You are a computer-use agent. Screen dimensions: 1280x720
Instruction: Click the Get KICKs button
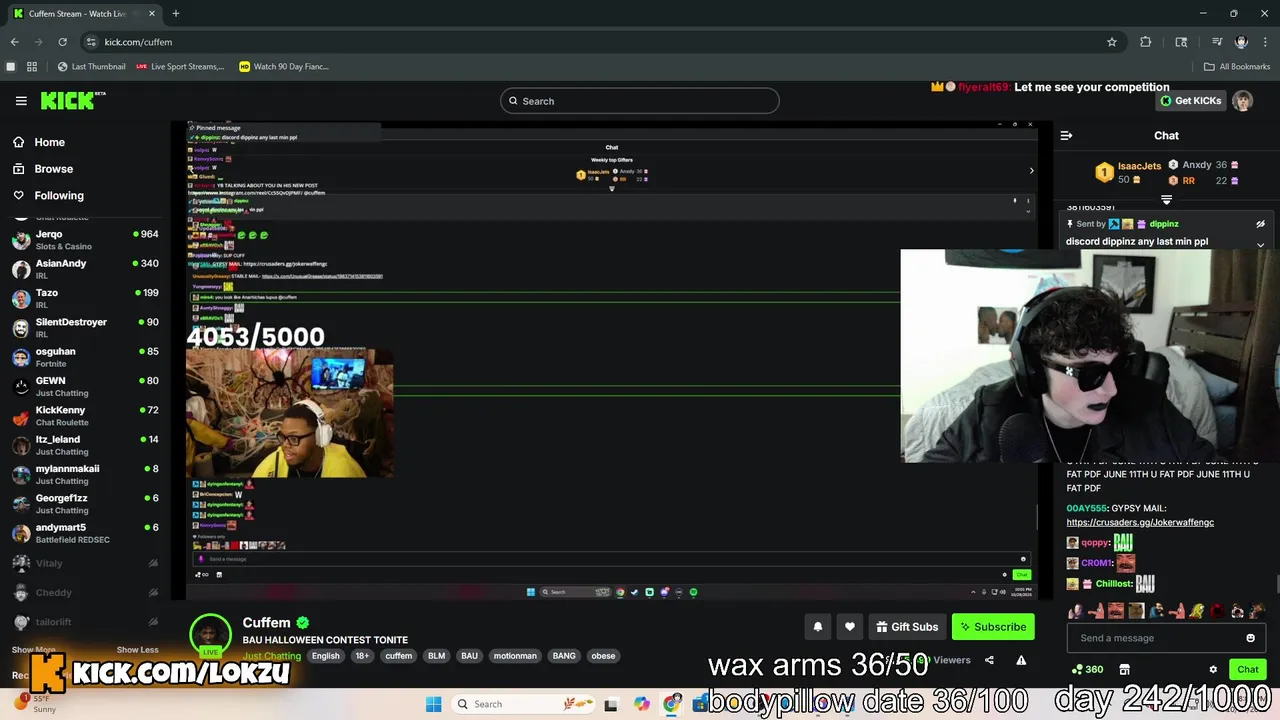(1190, 101)
